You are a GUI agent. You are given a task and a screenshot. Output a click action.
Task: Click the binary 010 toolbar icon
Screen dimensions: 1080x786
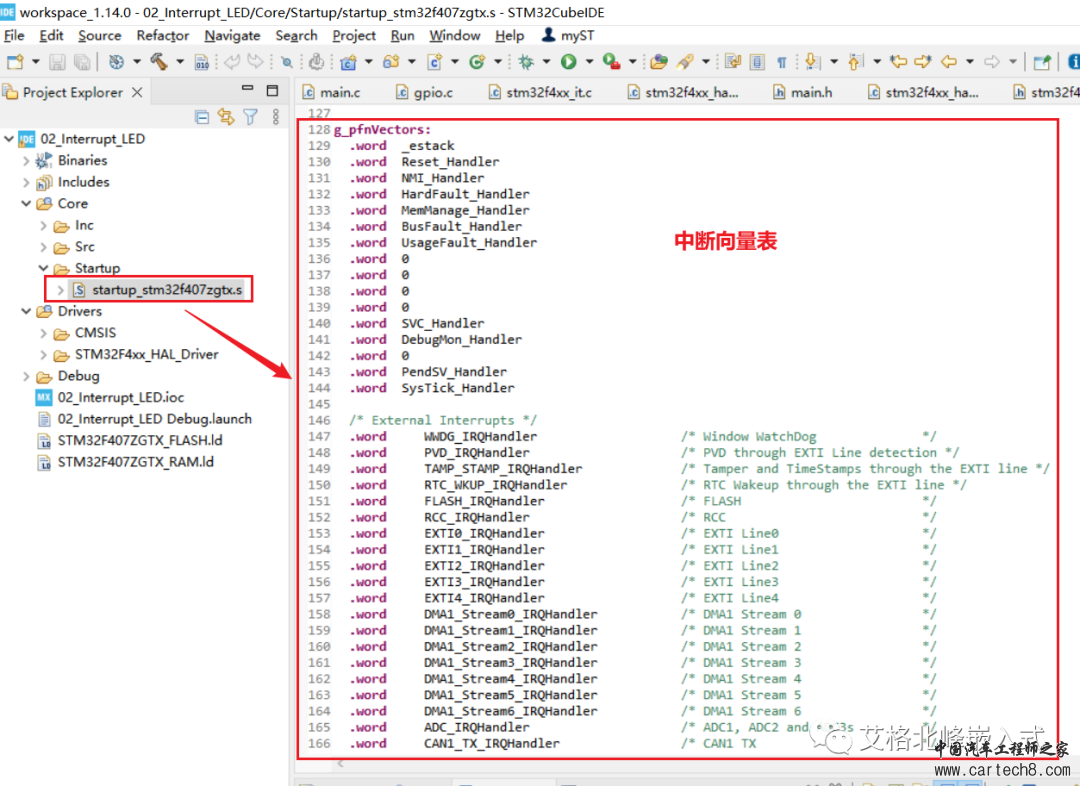(x=202, y=62)
